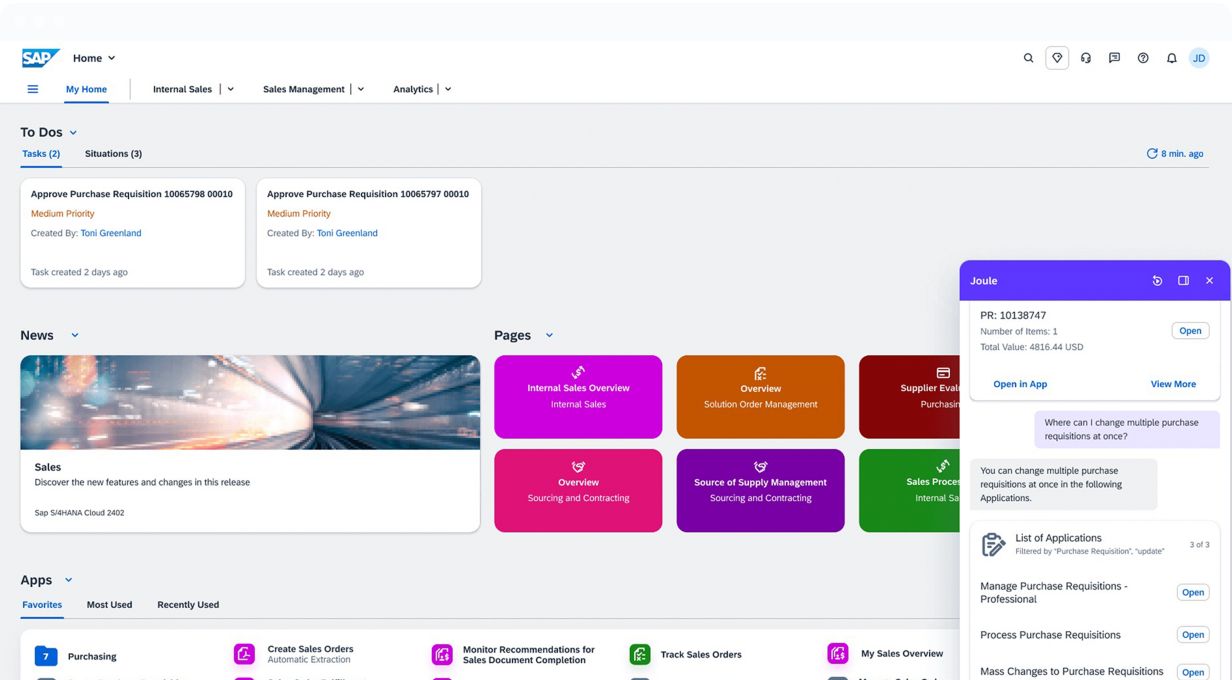1232x680 pixels.
Task: Click the search magnifier icon in header
Action: (x=1028, y=58)
